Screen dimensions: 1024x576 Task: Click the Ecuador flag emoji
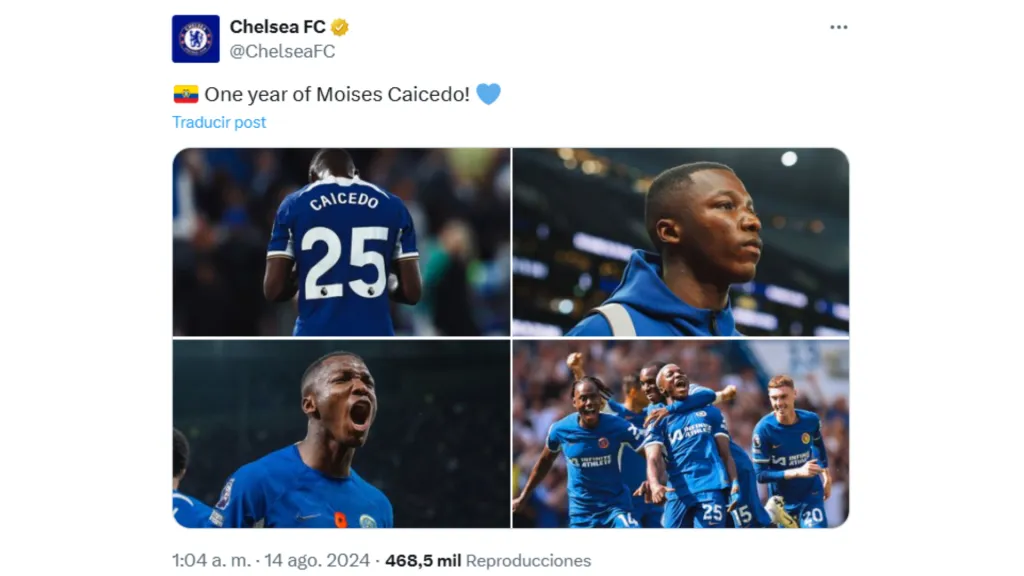pos(184,93)
